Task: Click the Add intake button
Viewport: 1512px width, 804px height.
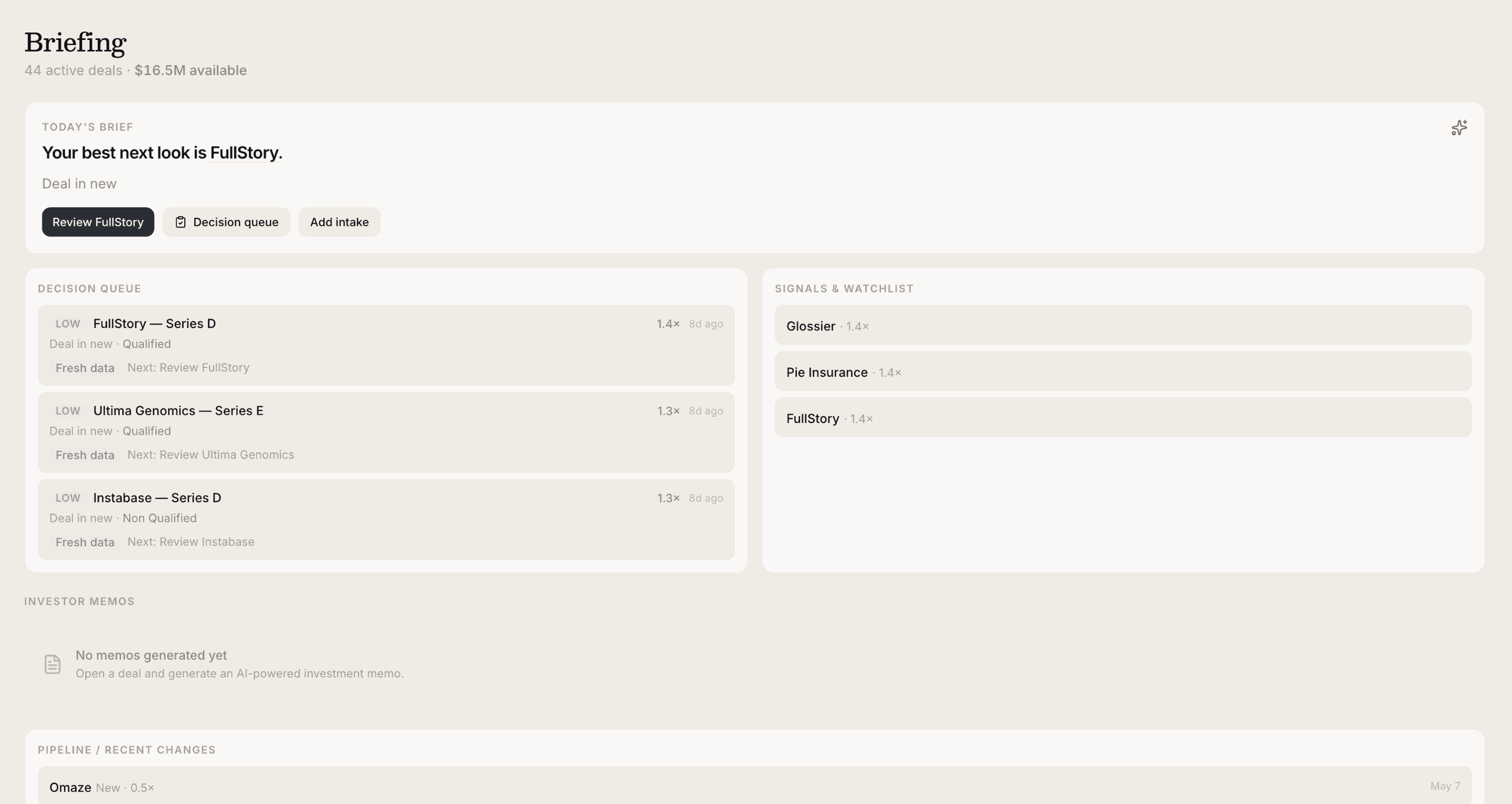Action: click(x=339, y=222)
